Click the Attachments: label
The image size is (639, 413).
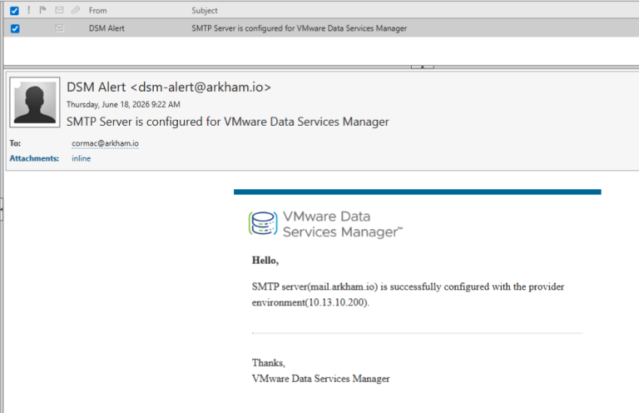coord(34,158)
